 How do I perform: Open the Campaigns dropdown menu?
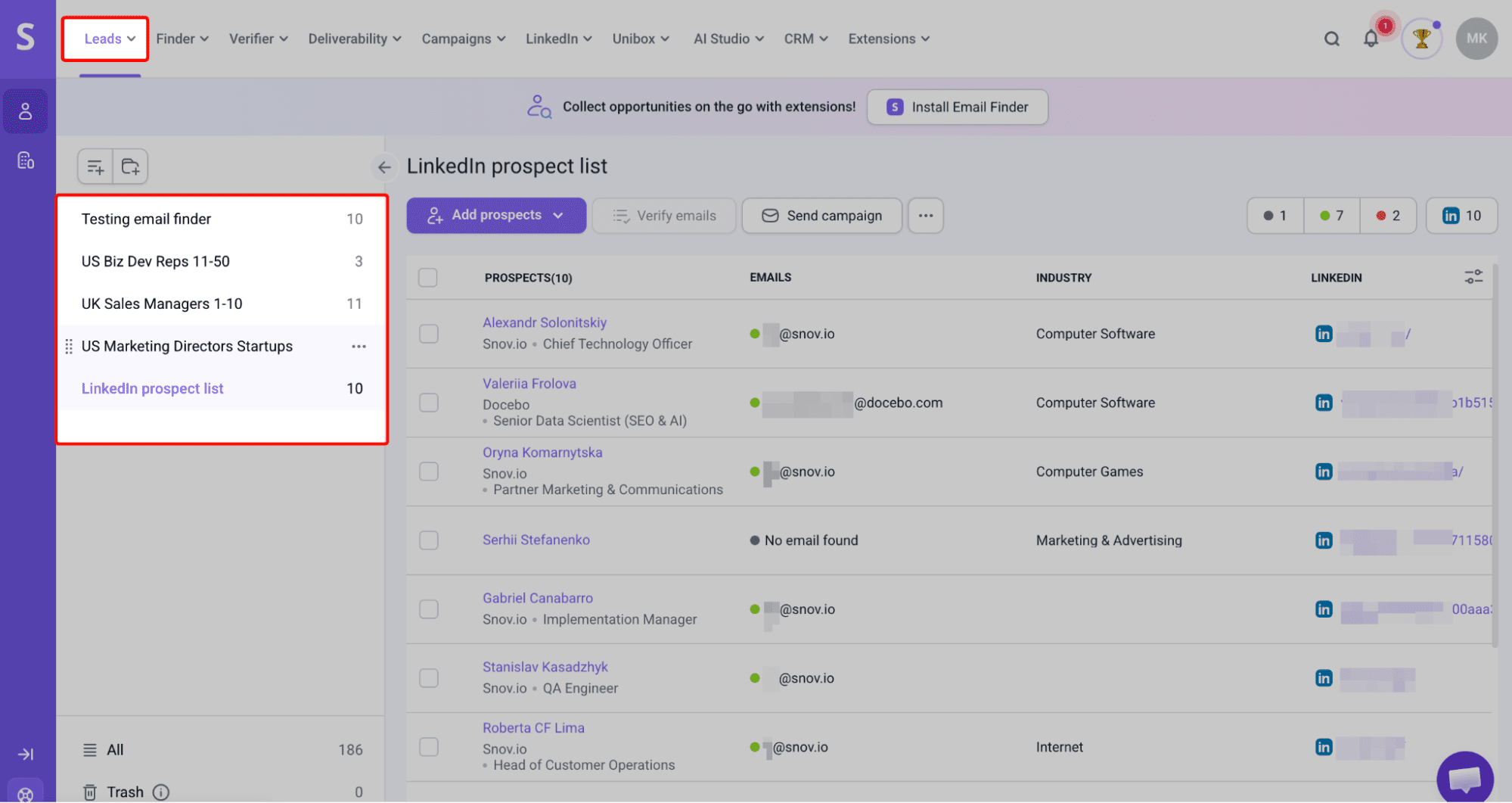(463, 39)
